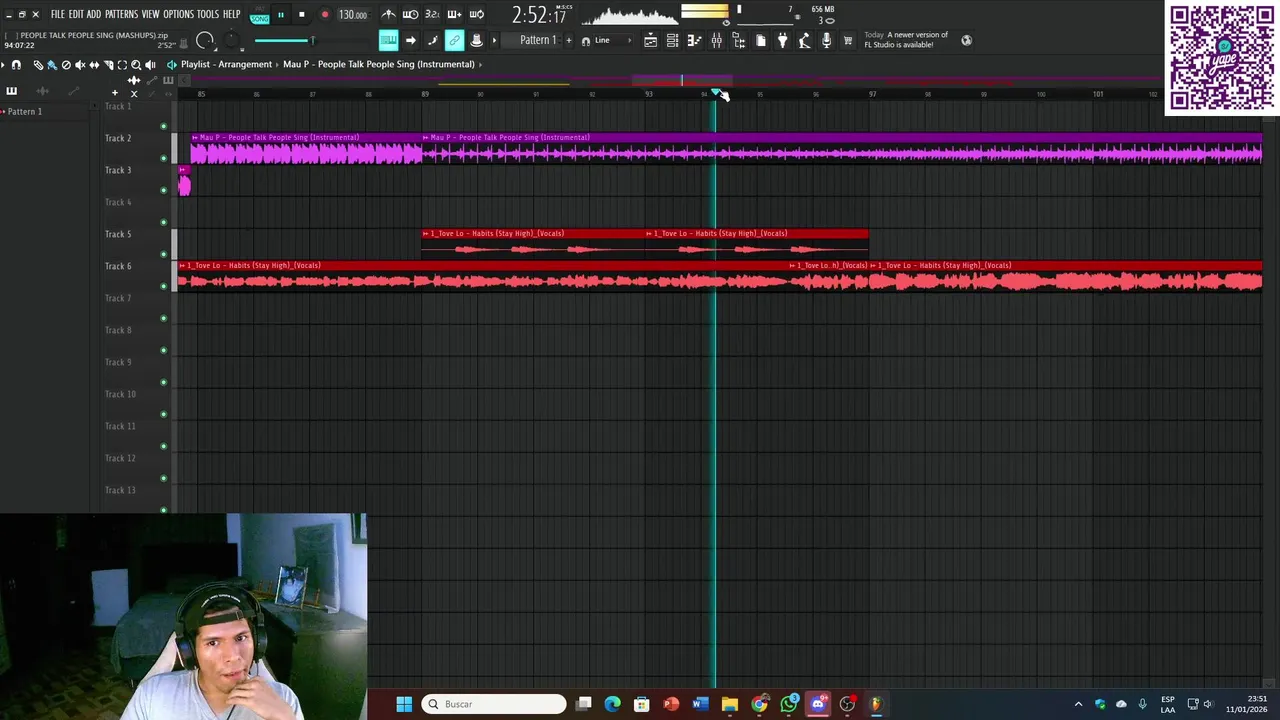Pause playback with the pause button
The image size is (1280, 720).
pos(280,15)
